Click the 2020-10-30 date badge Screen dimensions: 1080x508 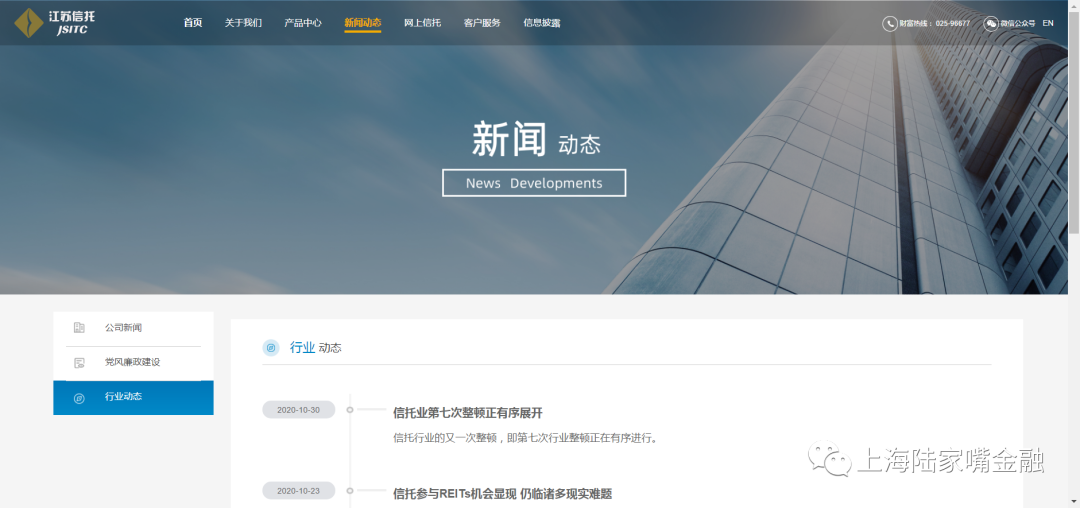coord(298,410)
